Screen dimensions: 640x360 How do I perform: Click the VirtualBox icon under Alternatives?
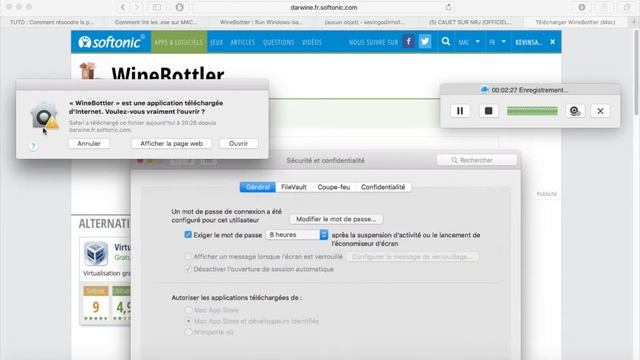(x=96, y=253)
